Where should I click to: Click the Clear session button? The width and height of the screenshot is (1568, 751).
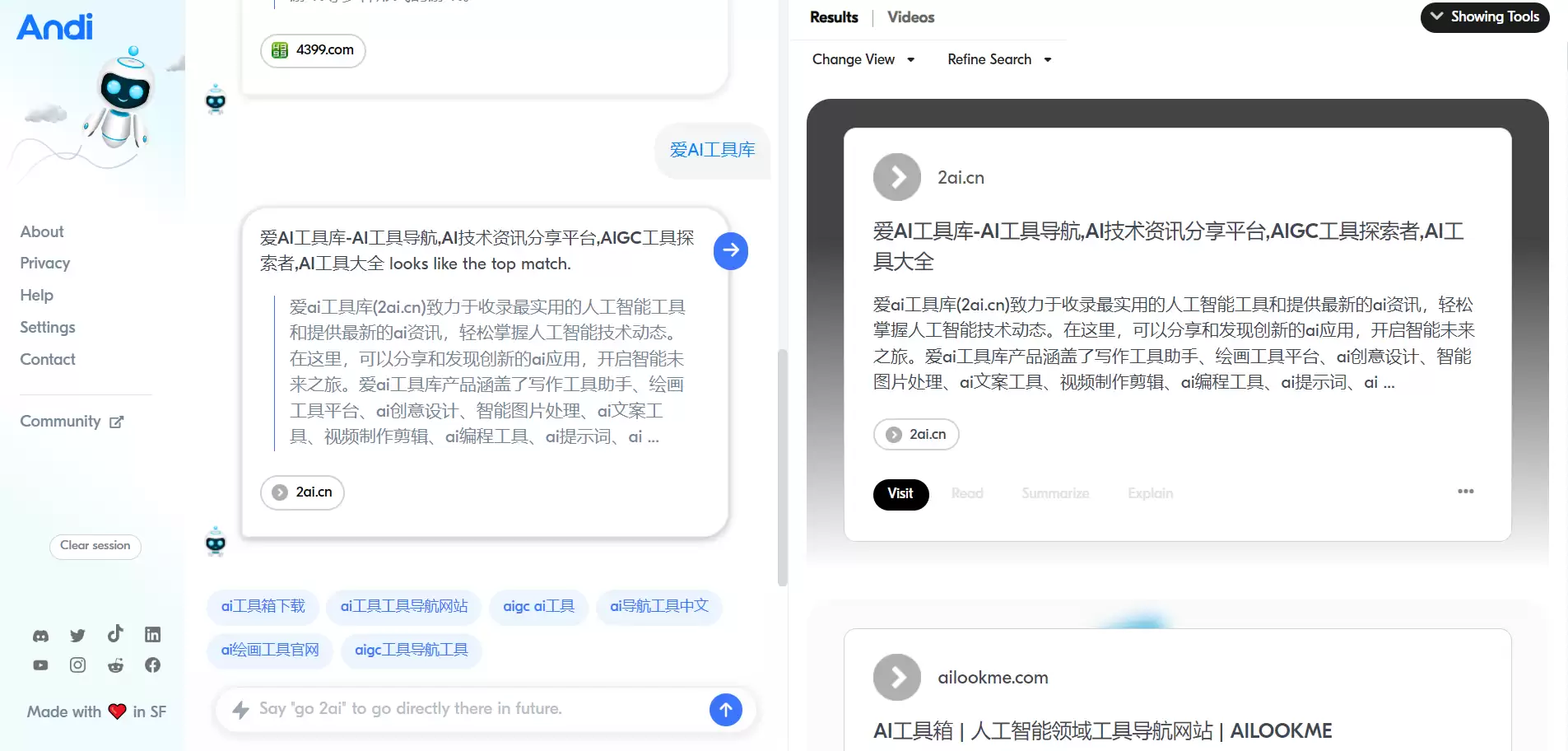coord(95,546)
